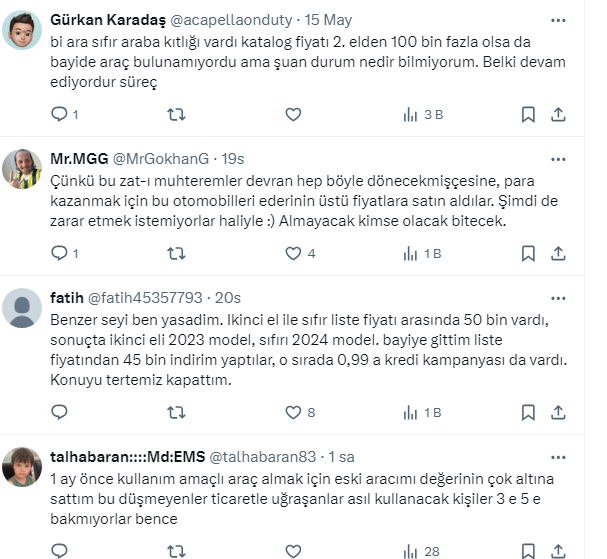Open fatih's default profile avatar
Image resolution: width=607 pixels, height=559 pixels.
click(22, 308)
